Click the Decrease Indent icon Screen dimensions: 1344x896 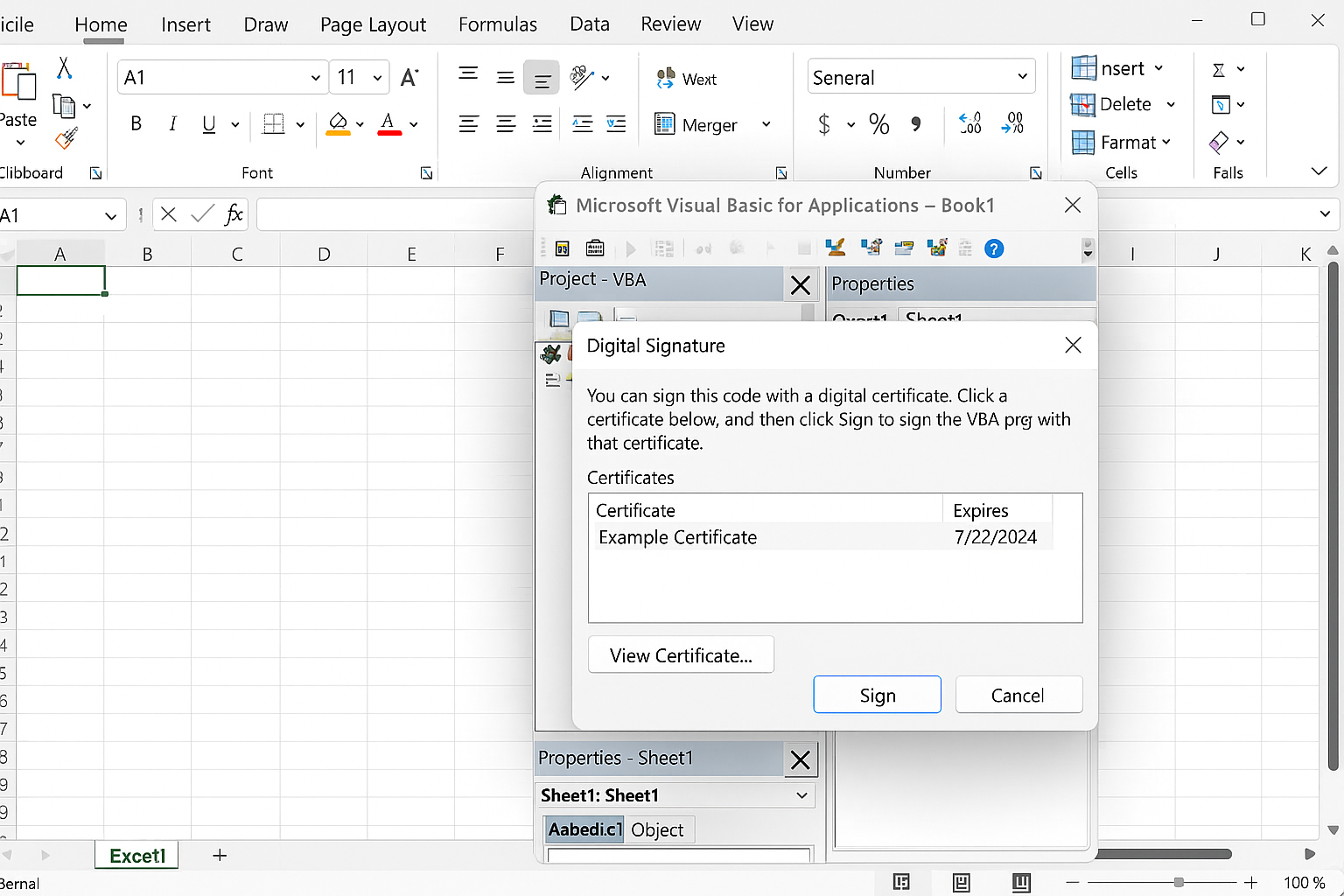(x=582, y=124)
